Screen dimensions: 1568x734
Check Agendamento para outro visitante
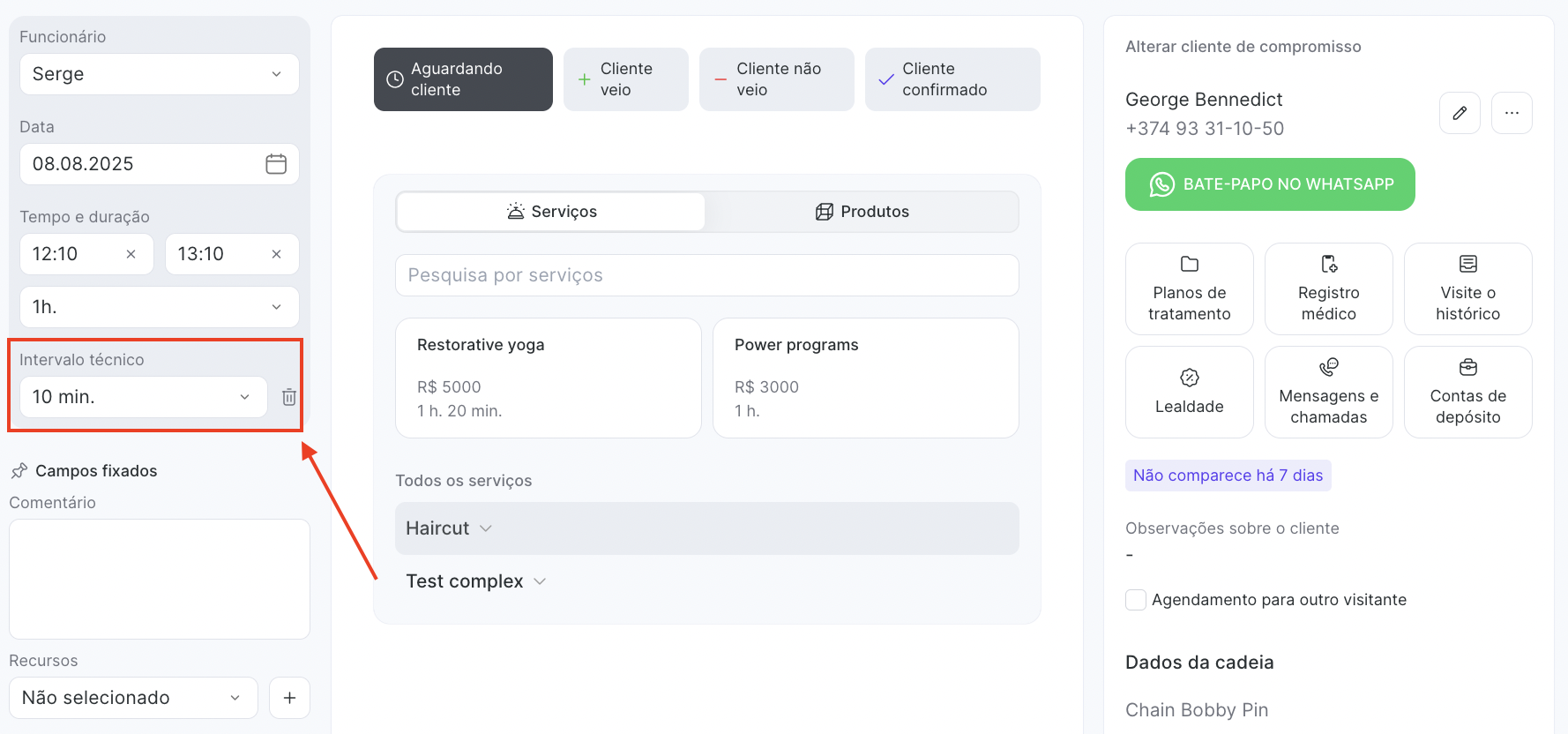click(1136, 600)
